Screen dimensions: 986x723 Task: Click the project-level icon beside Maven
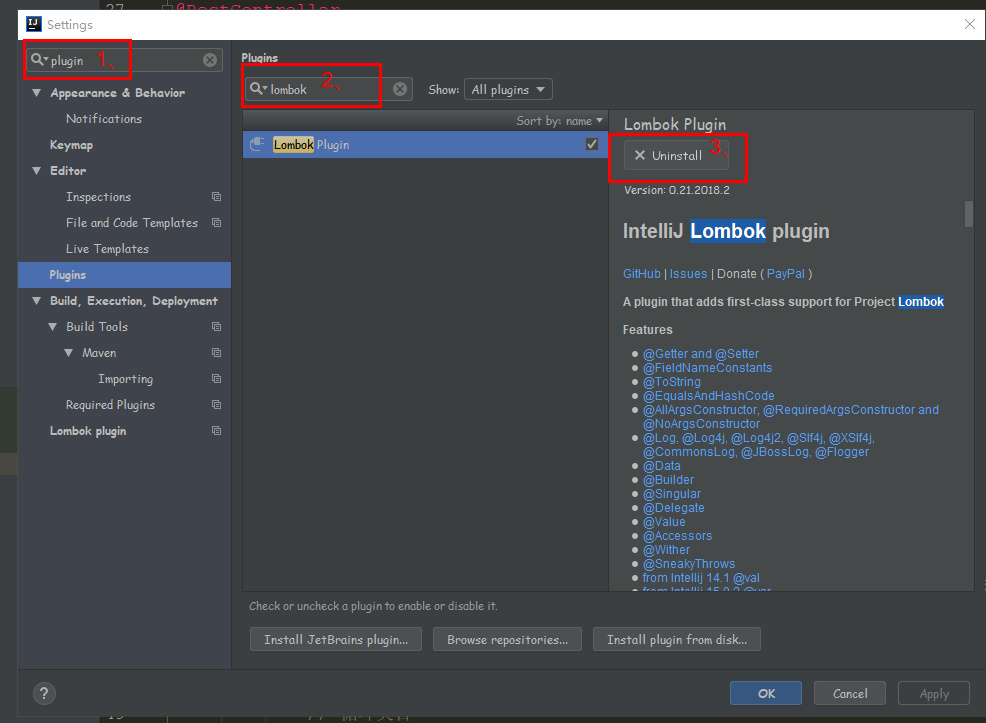tap(216, 353)
